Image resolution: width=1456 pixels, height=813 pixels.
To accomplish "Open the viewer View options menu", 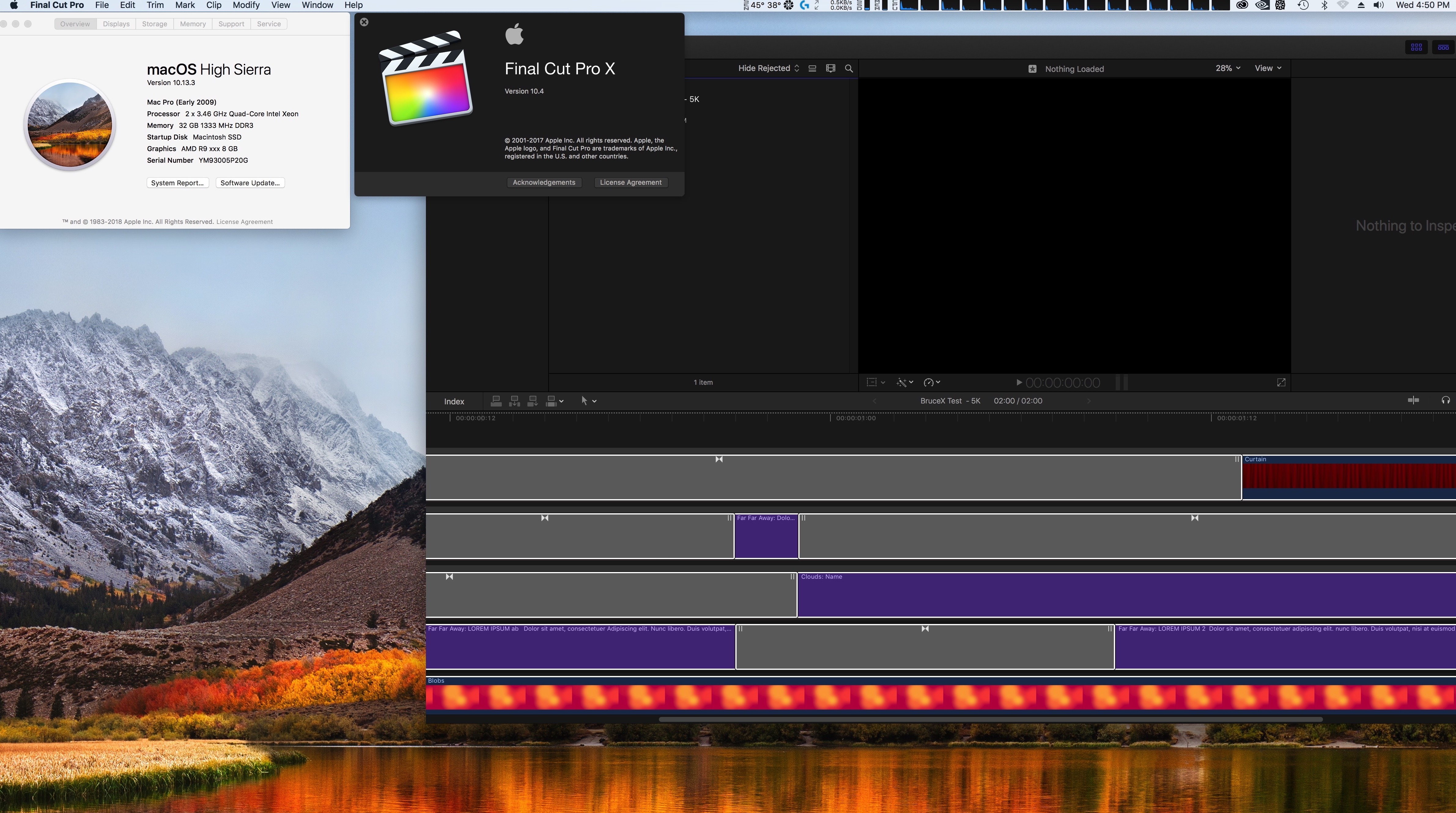I will click(x=1268, y=69).
